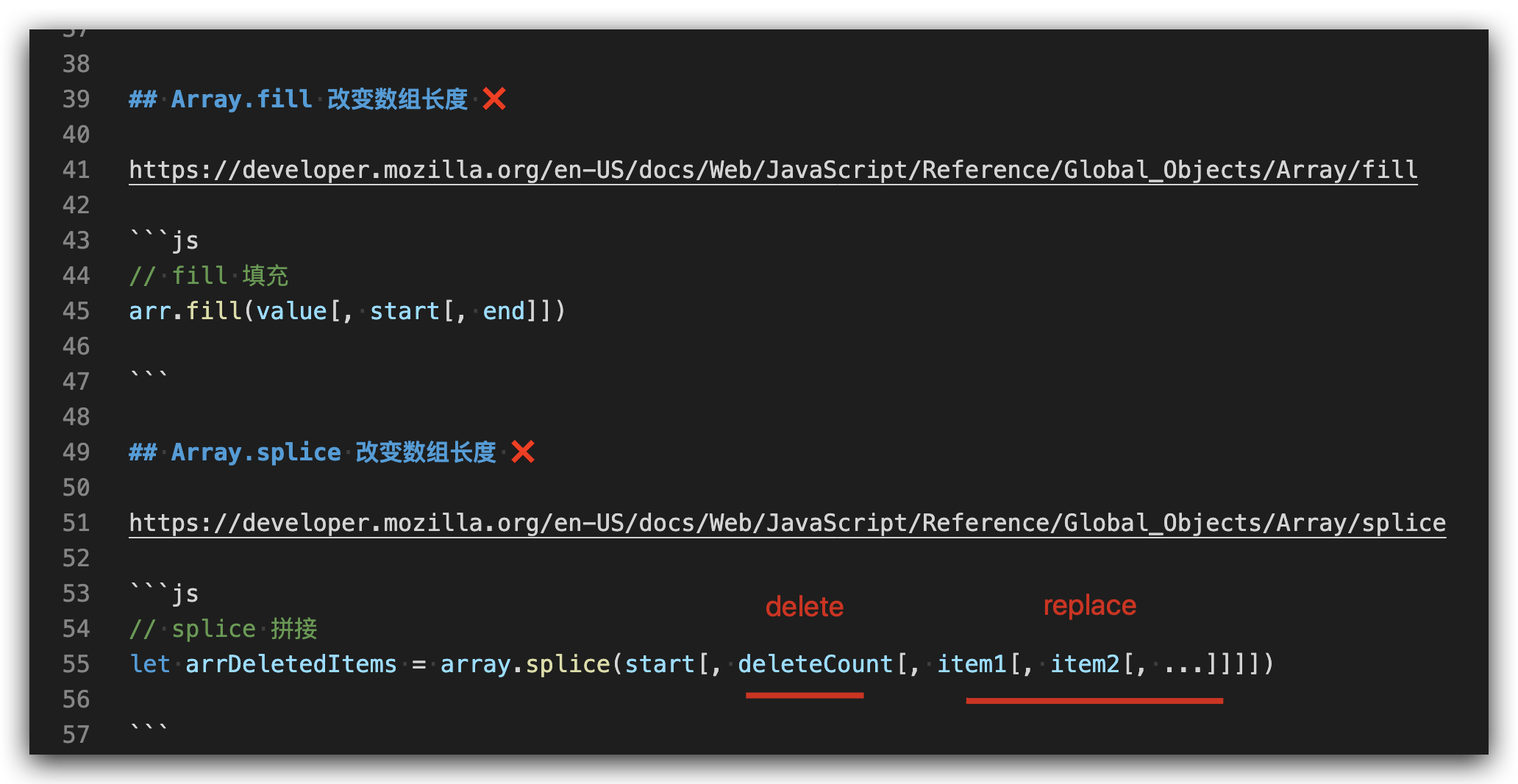Click the 'deleteCount' parameter
The image size is (1518, 784).
point(815,664)
